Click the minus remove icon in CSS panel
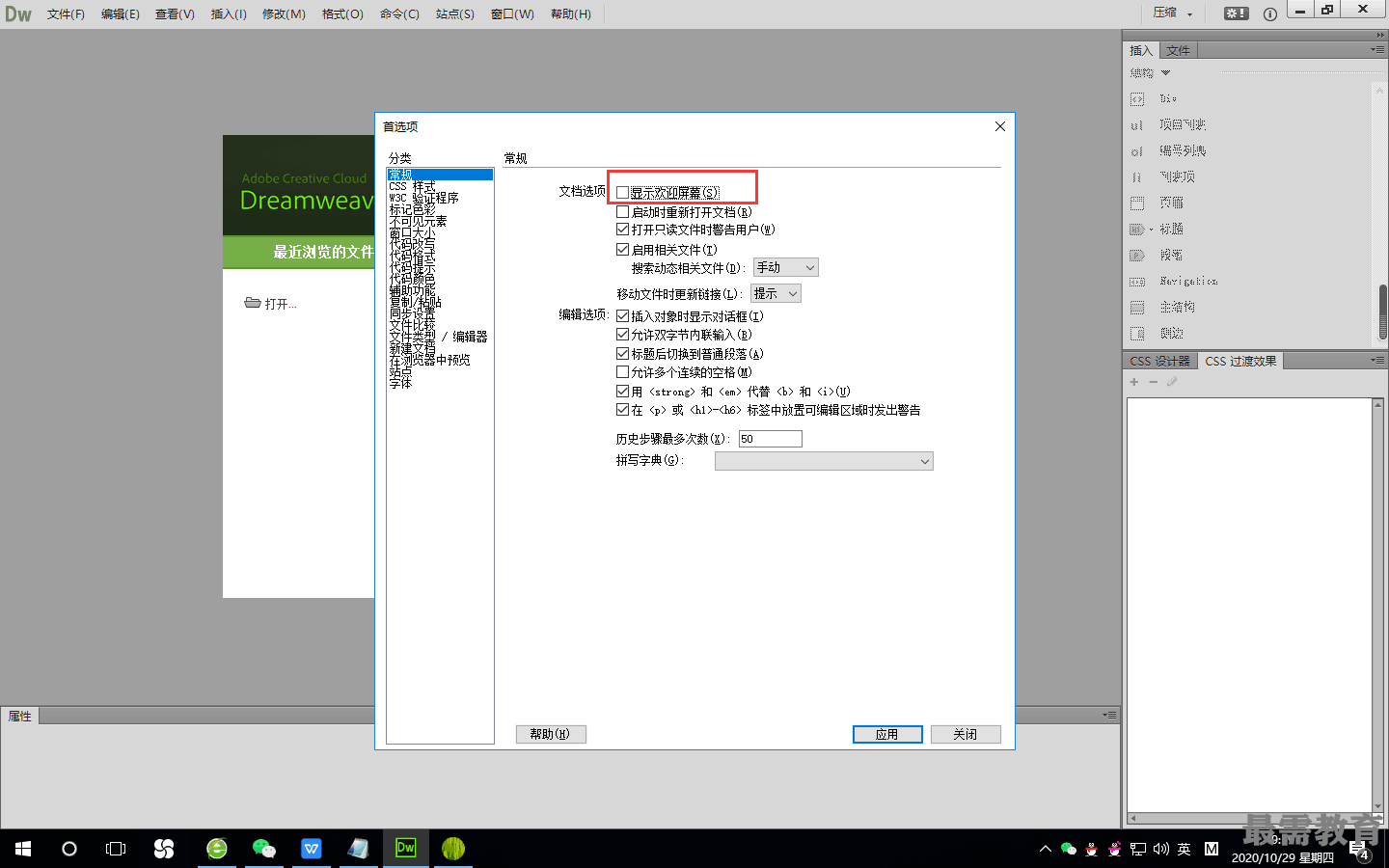 tap(1153, 382)
